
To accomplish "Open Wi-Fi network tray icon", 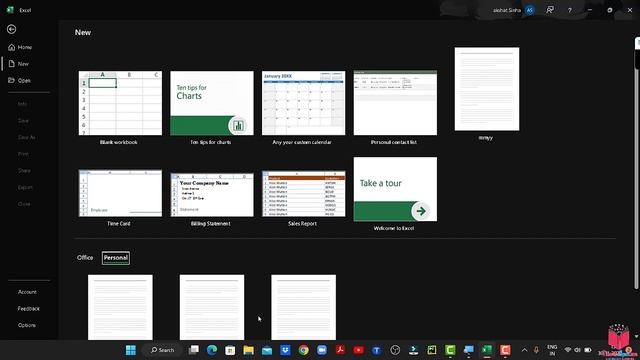I will click(x=567, y=350).
